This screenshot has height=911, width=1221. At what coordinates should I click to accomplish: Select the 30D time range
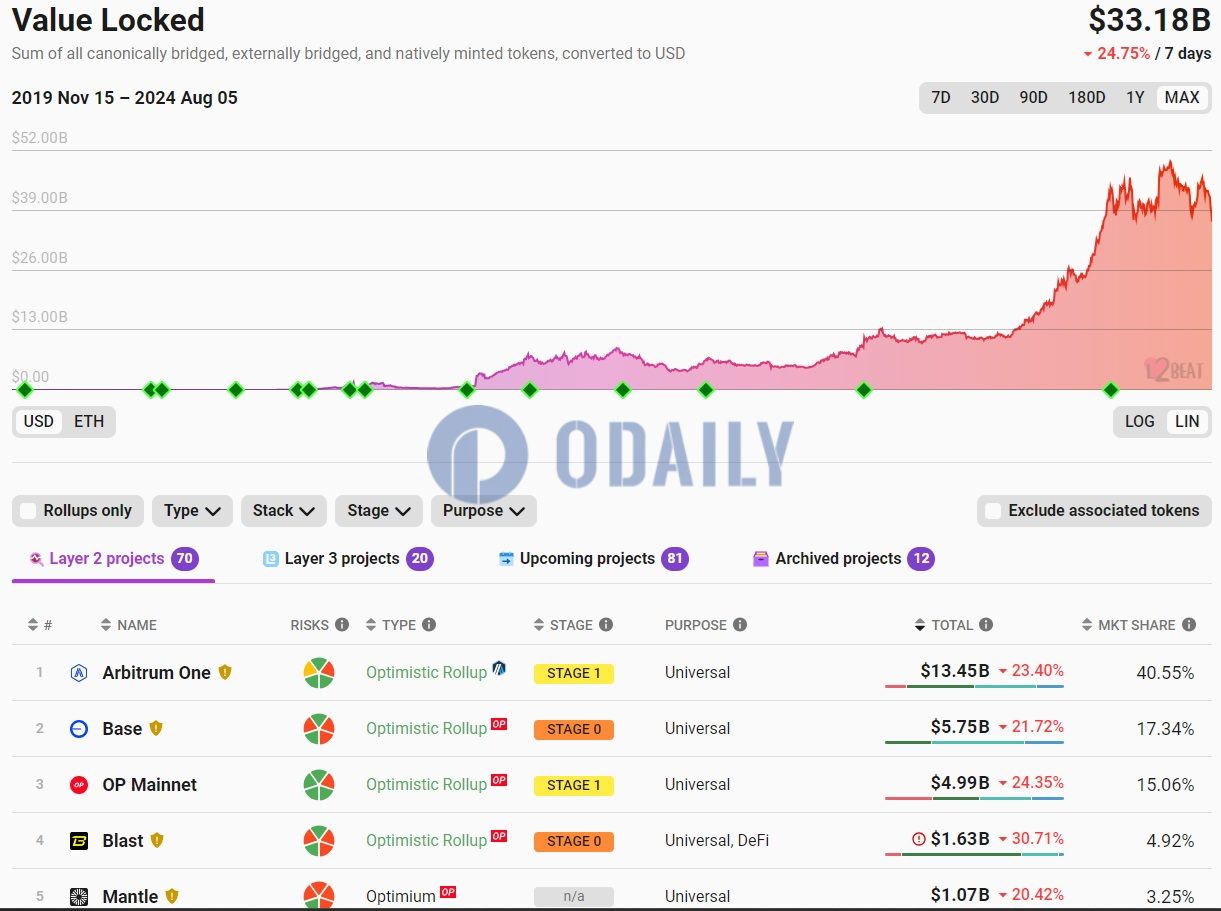pos(985,97)
